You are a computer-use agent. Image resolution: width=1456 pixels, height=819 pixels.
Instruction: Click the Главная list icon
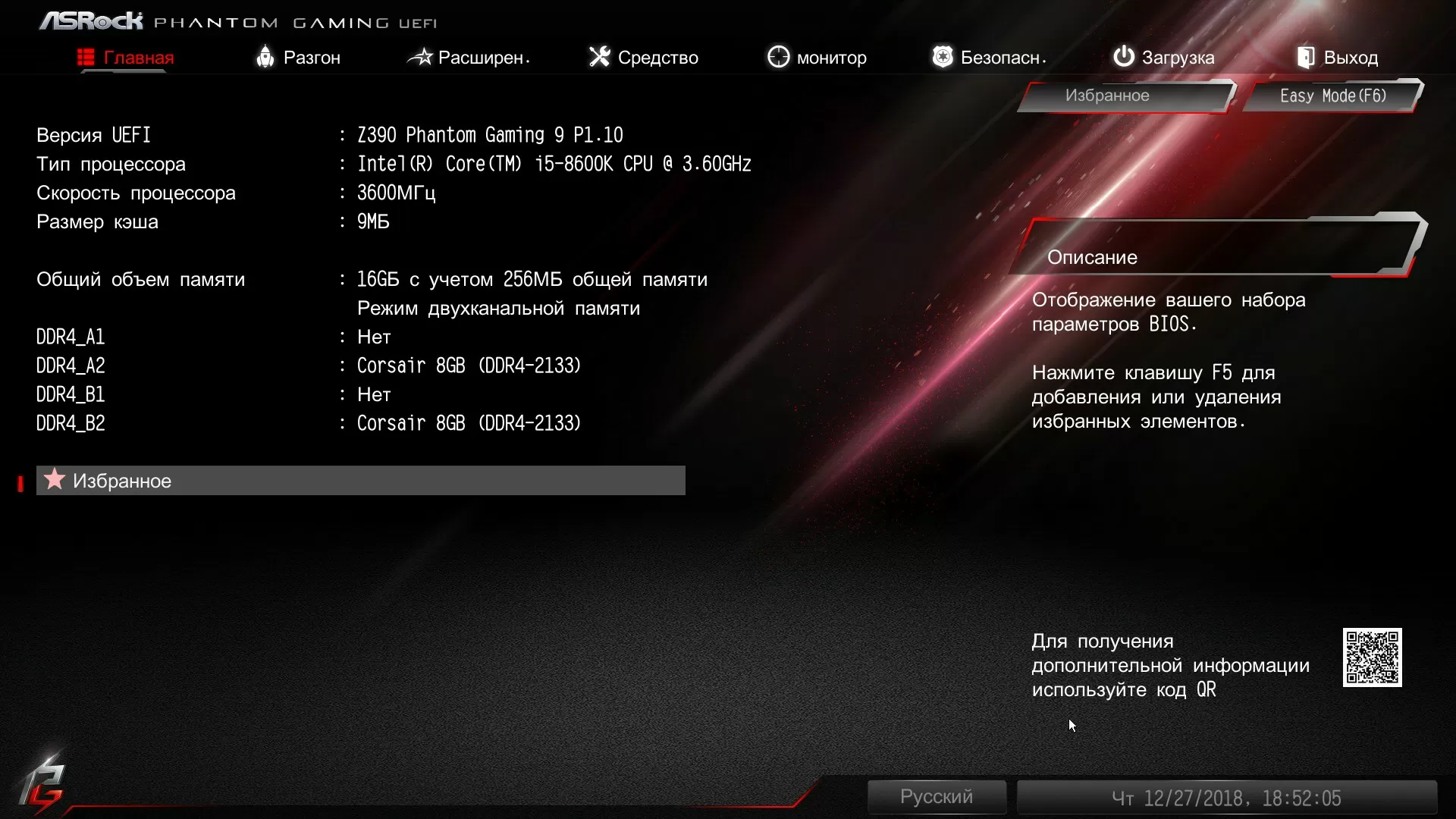86,57
